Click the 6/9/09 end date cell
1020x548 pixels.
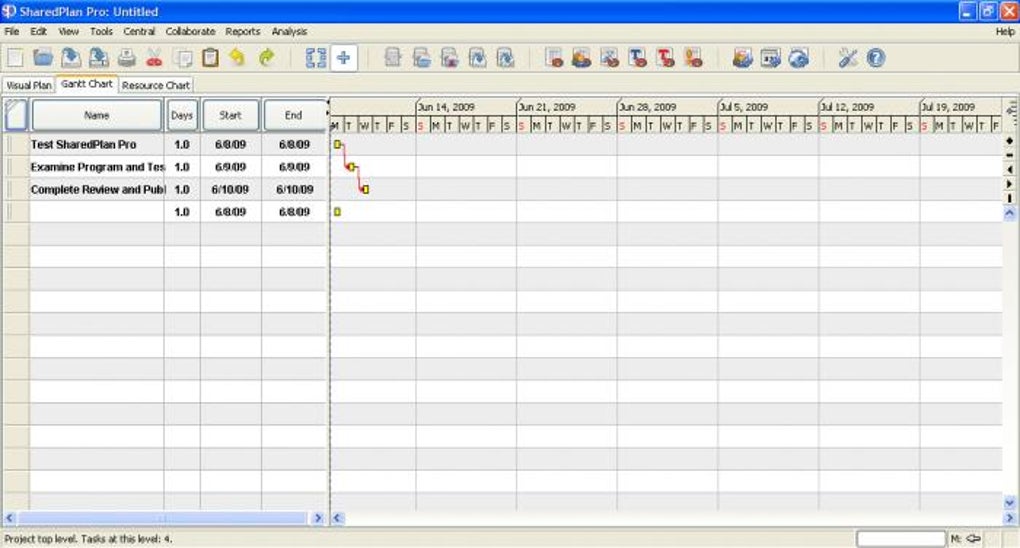294,167
